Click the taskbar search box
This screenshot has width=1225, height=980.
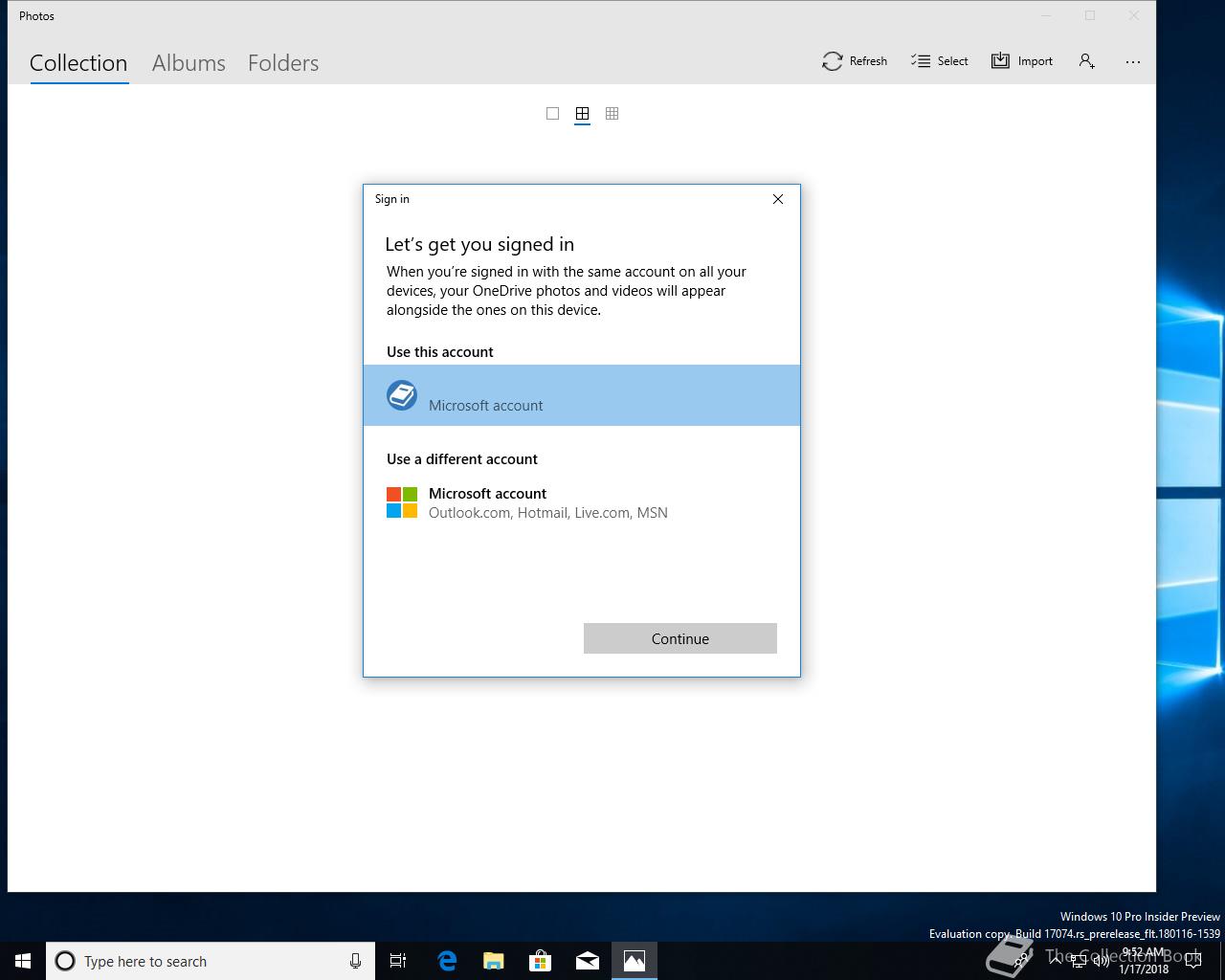pos(210,961)
